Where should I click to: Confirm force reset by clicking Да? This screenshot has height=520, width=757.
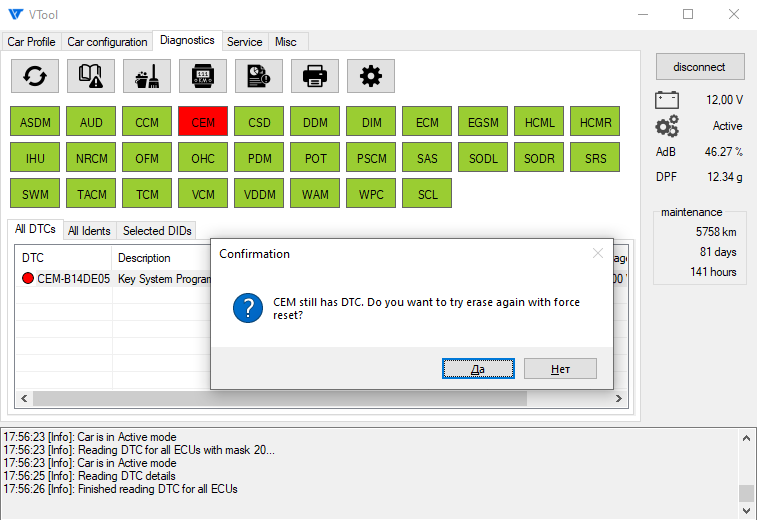pos(478,369)
